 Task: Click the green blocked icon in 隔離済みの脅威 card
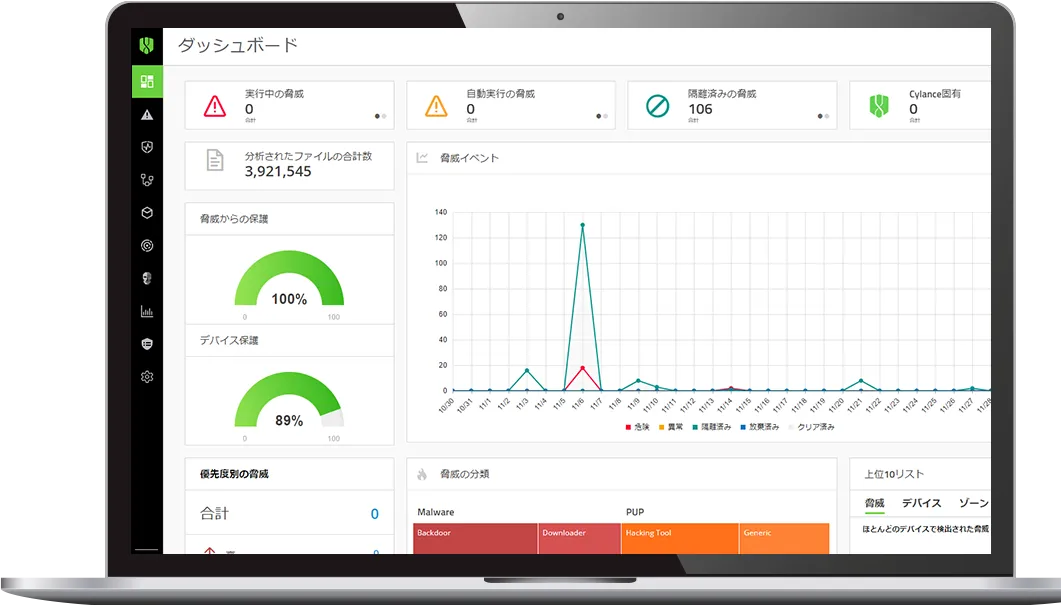point(657,106)
